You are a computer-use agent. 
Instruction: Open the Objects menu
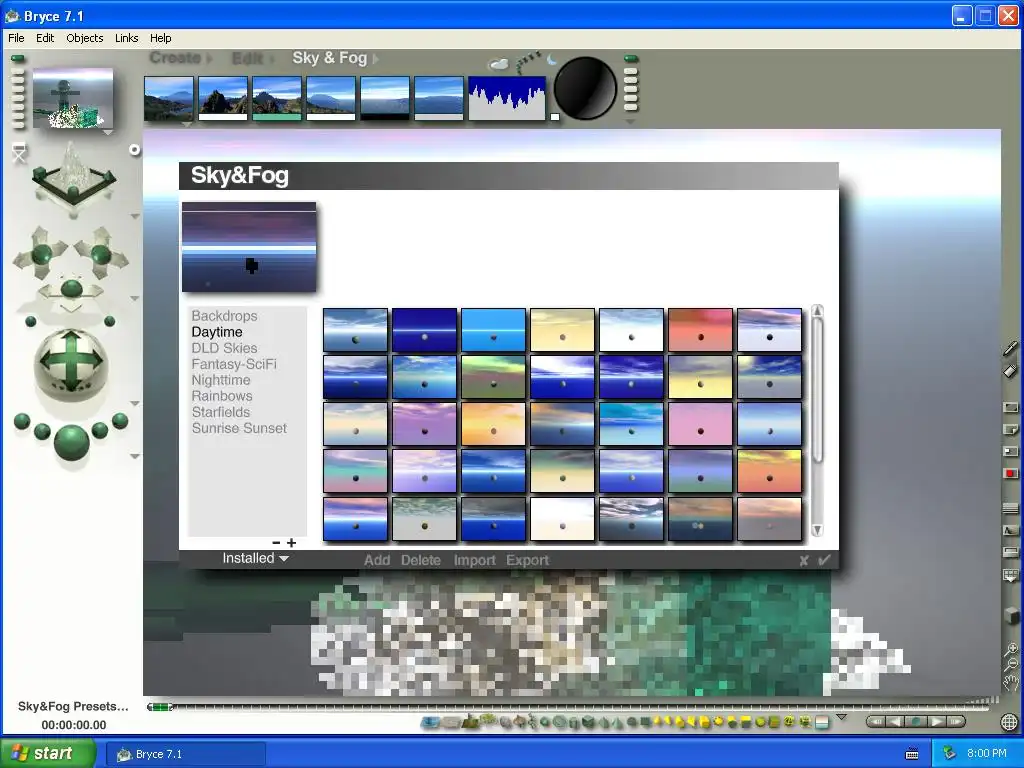click(85, 38)
